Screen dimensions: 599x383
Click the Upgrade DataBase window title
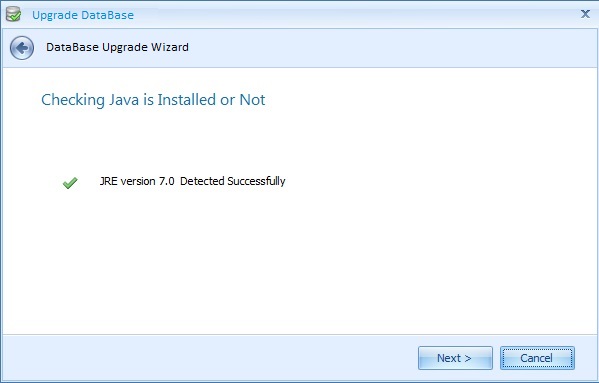click(x=83, y=15)
